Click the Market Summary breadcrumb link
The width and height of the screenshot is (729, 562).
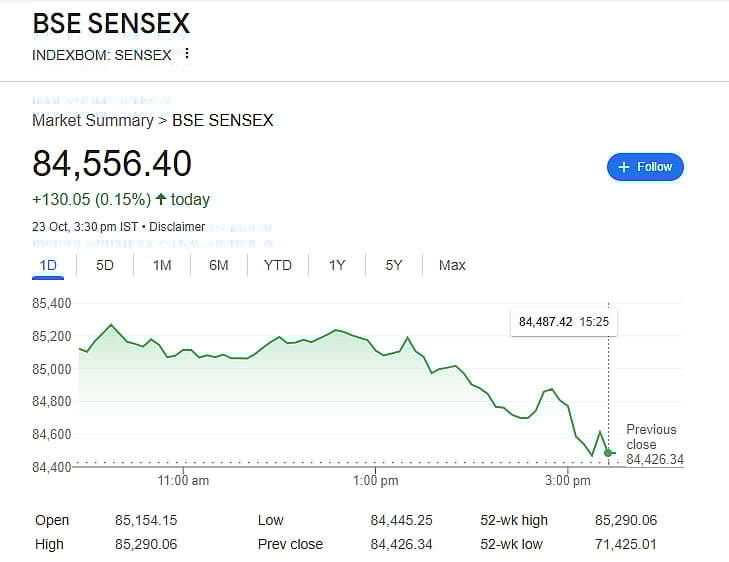coord(92,120)
